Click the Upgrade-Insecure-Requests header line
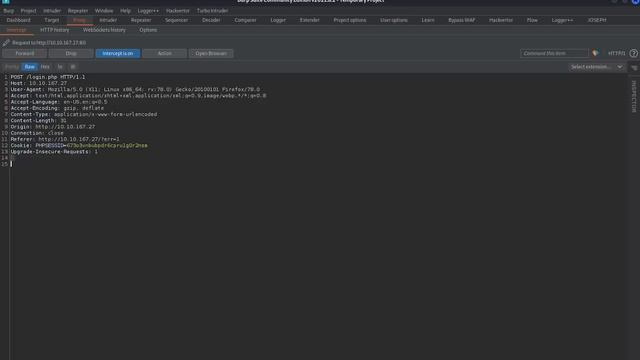 [54, 151]
